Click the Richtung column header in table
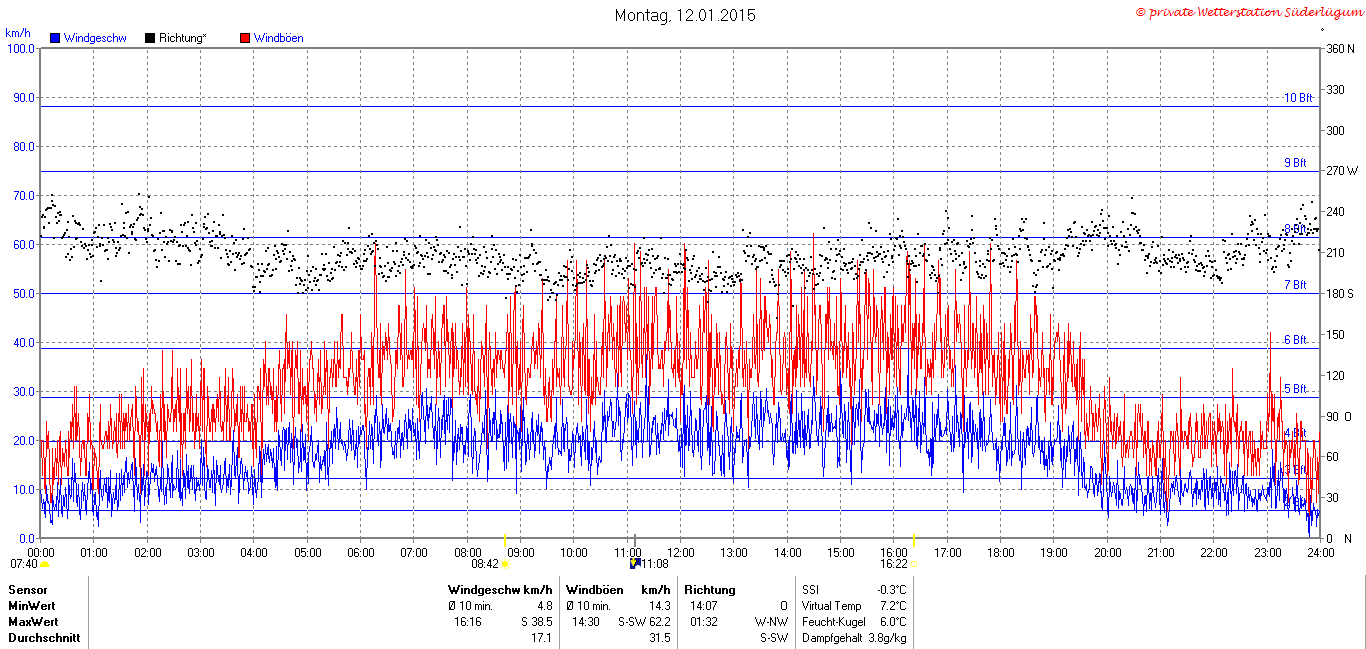The image size is (1366, 649). [x=710, y=590]
